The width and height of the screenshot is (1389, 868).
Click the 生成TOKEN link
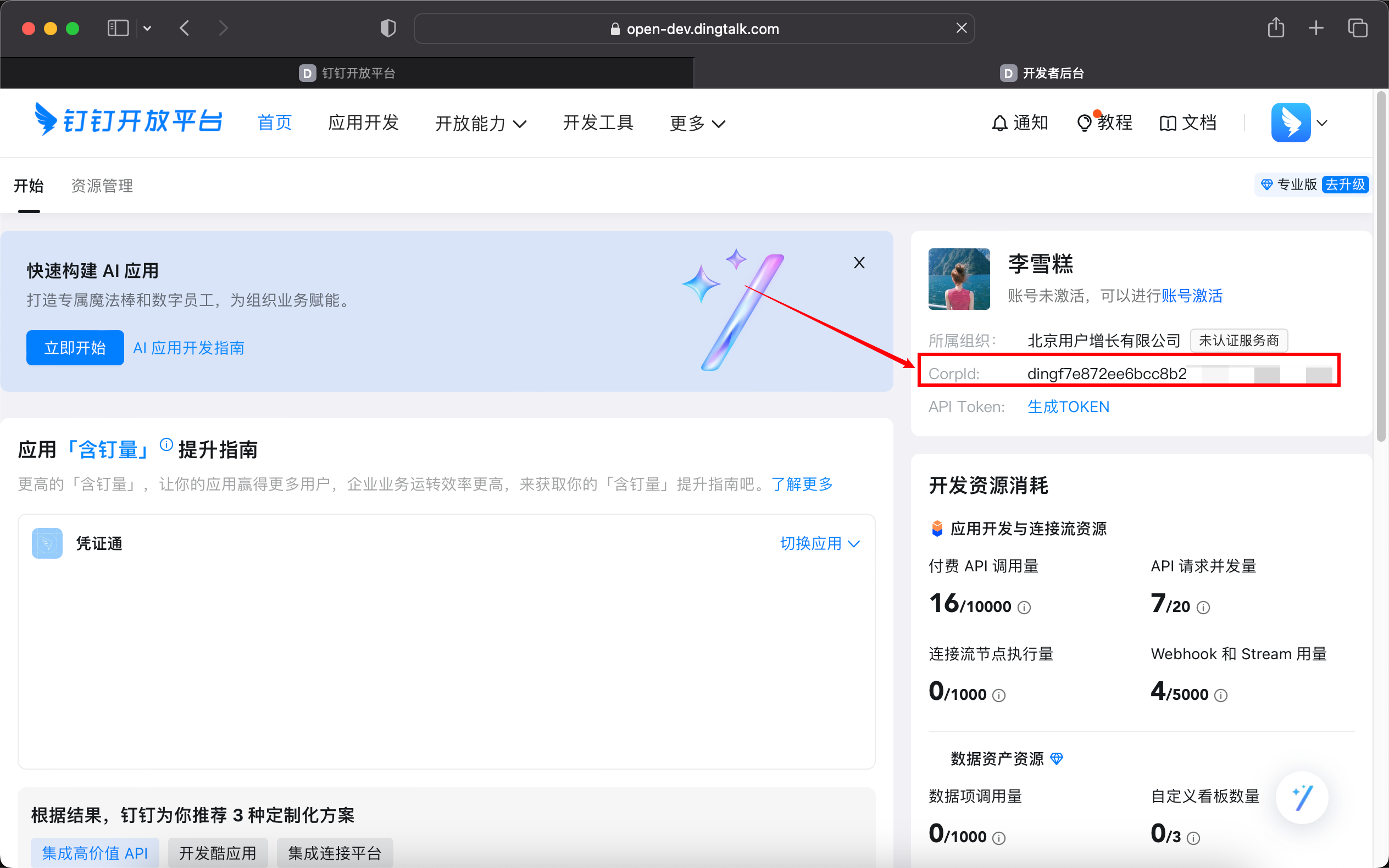pyautogui.click(x=1068, y=407)
